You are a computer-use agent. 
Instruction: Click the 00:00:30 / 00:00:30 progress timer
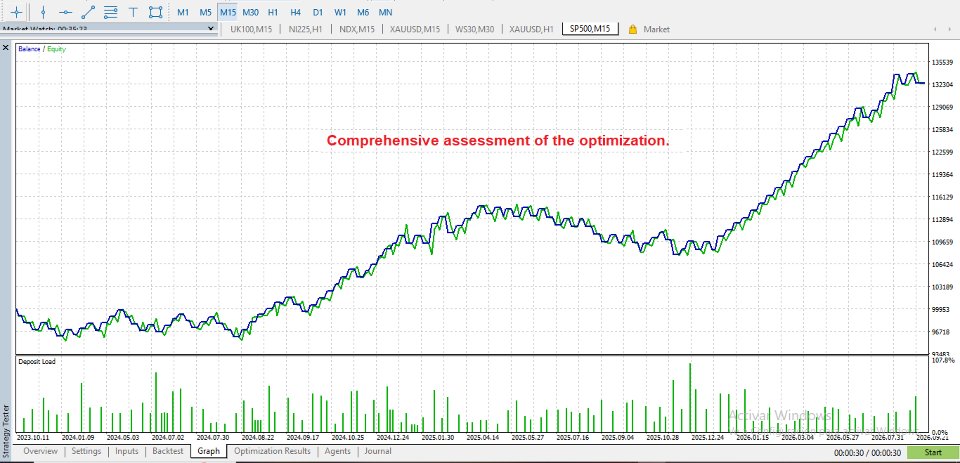point(866,453)
